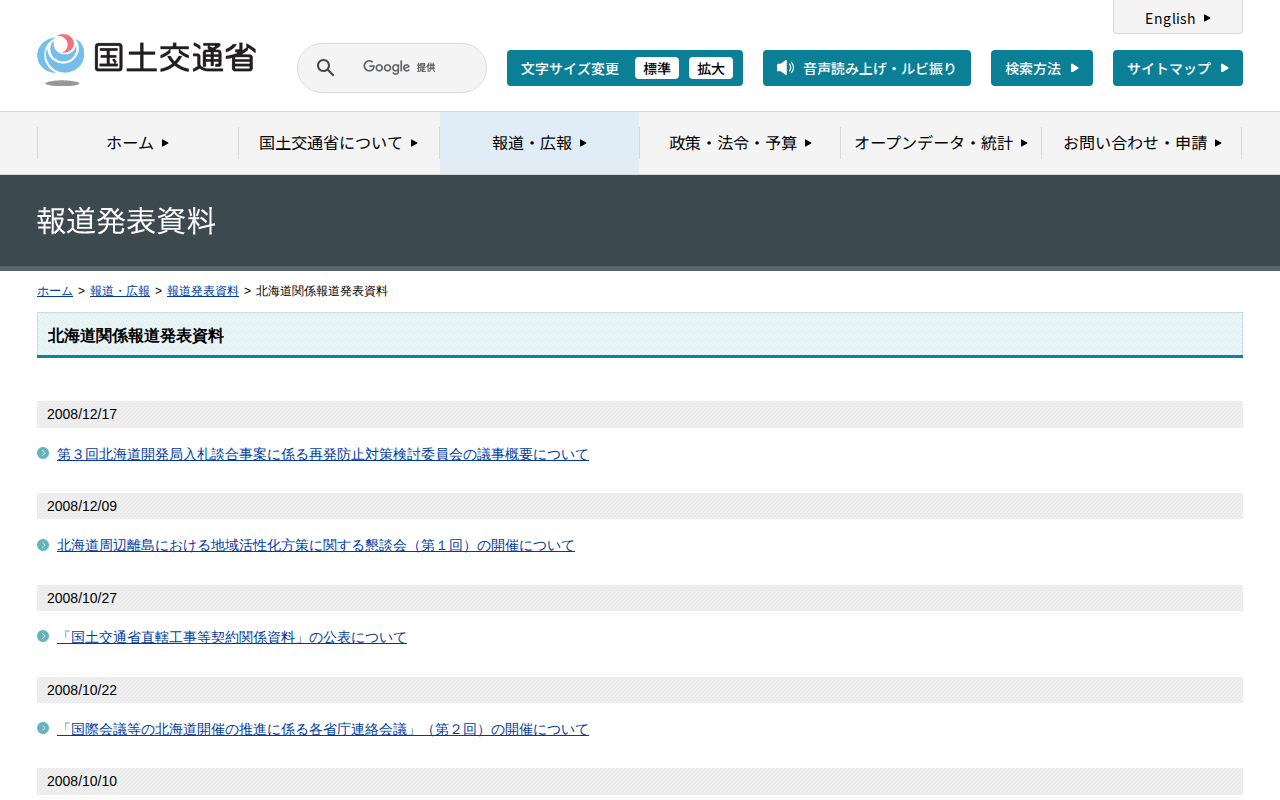Click the 国土交通省 logo
The image size is (1280, 800).
146,59
